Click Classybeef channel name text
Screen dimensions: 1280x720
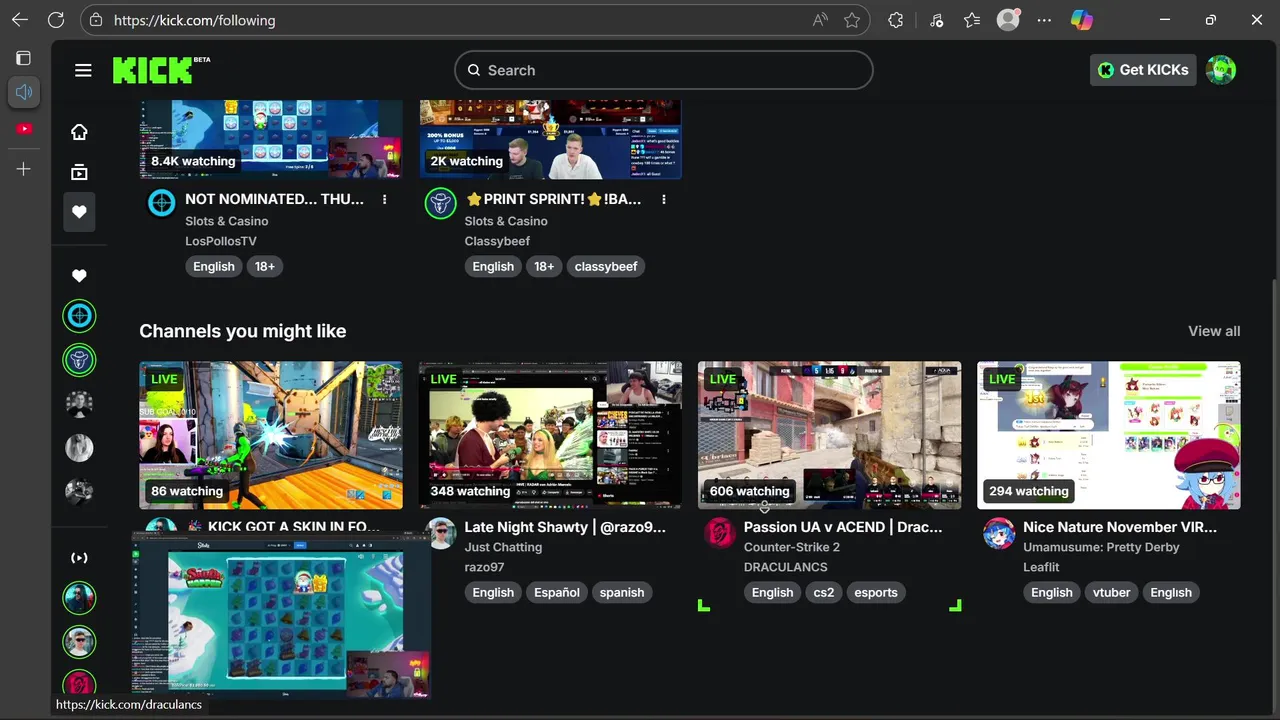pyautogui.click(x=497, y=241)
